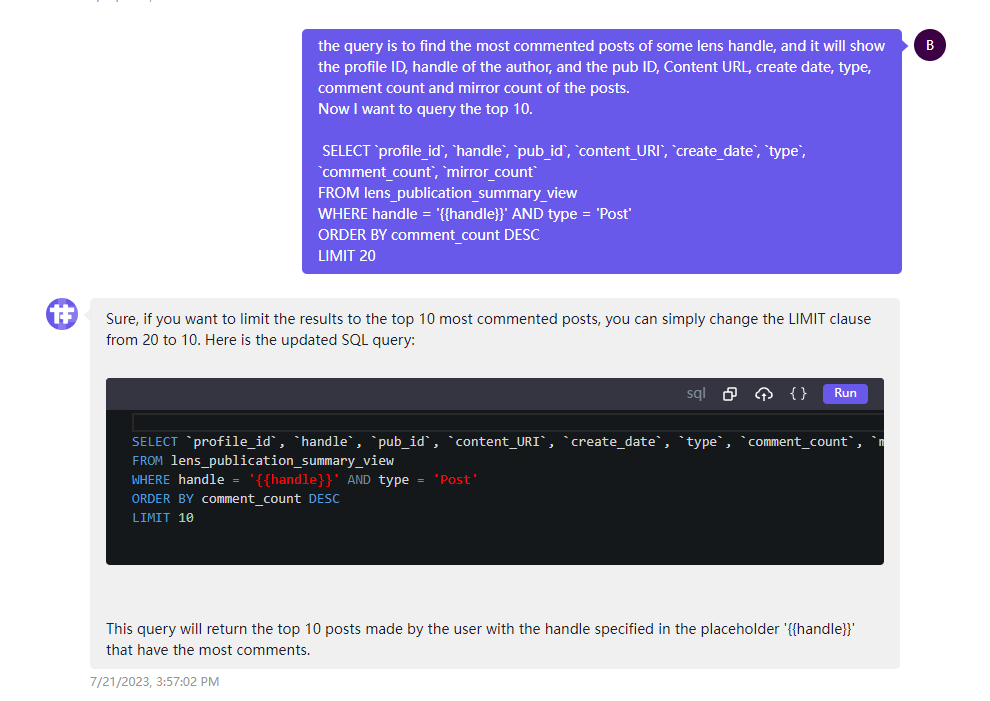This screenshot has width=990, height=701.
Task: Click the sql language label
Action: click(x=696, y=394)
